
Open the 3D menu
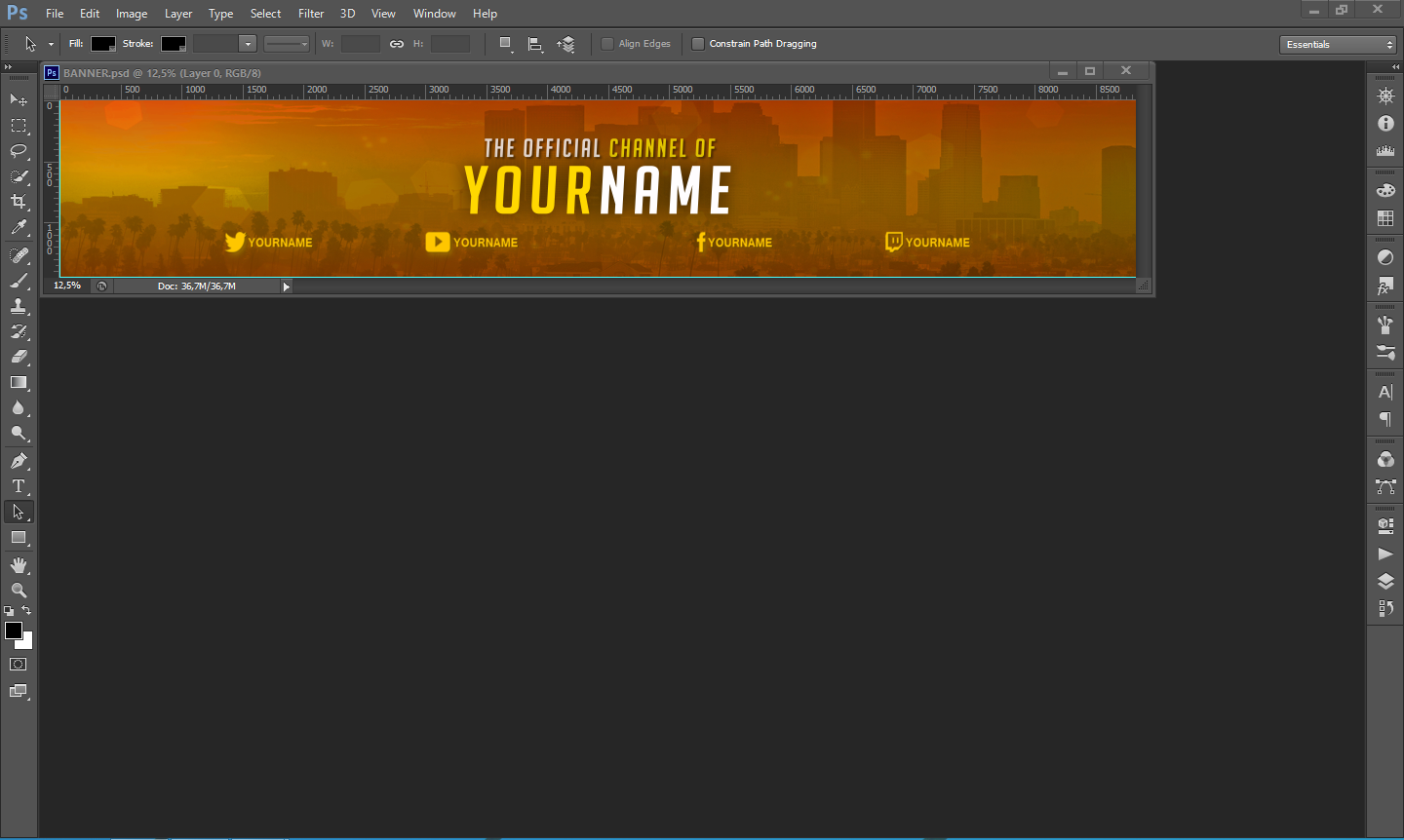click(347, 14)
